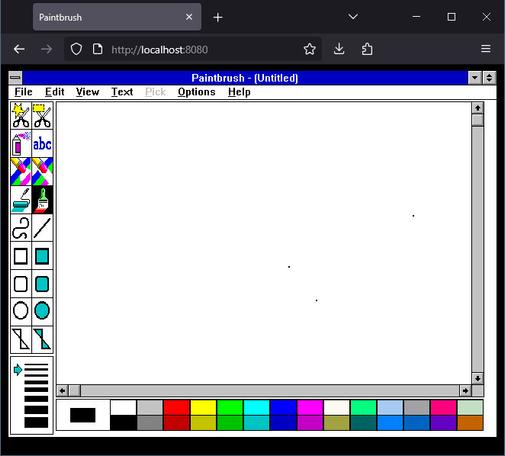Choose the dark gray color swatch
505x456 pixels.
point(150,423)
